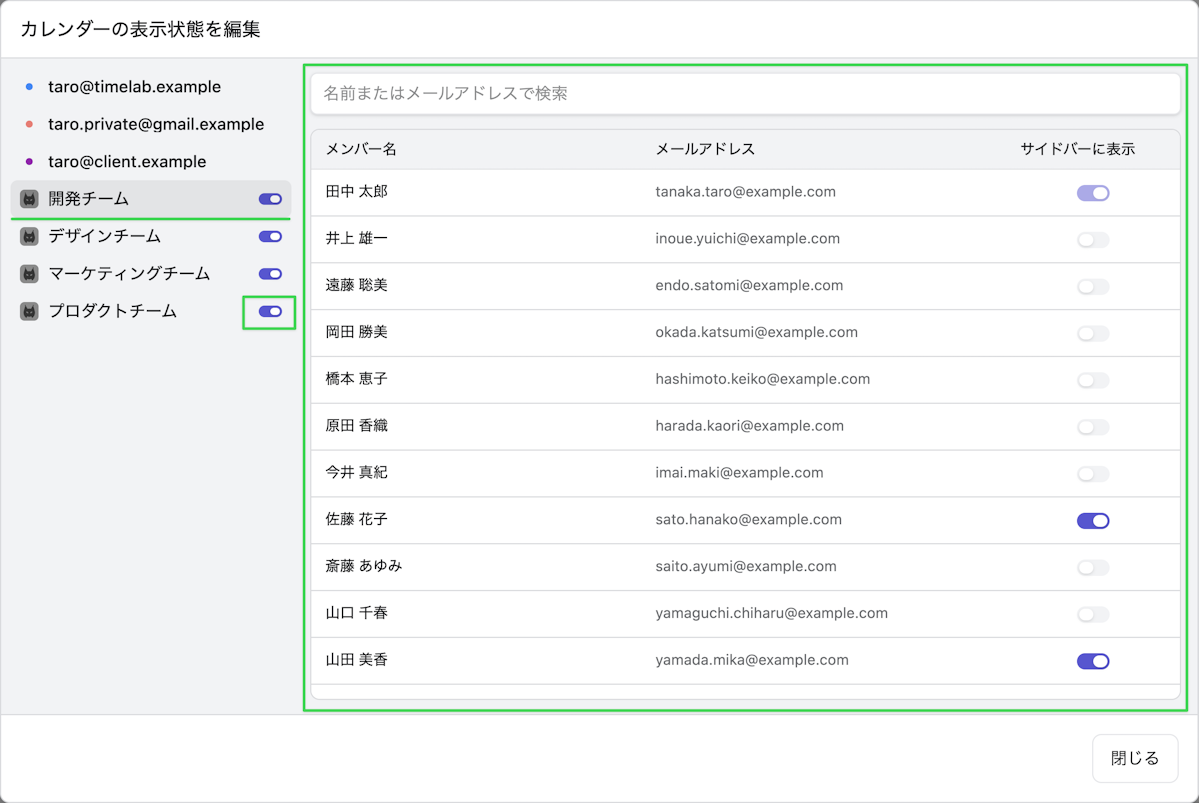Screen dimensions: 1199x803
Task: Enable sidebar display for 岡田 勝美
Action: point(1093,333)
